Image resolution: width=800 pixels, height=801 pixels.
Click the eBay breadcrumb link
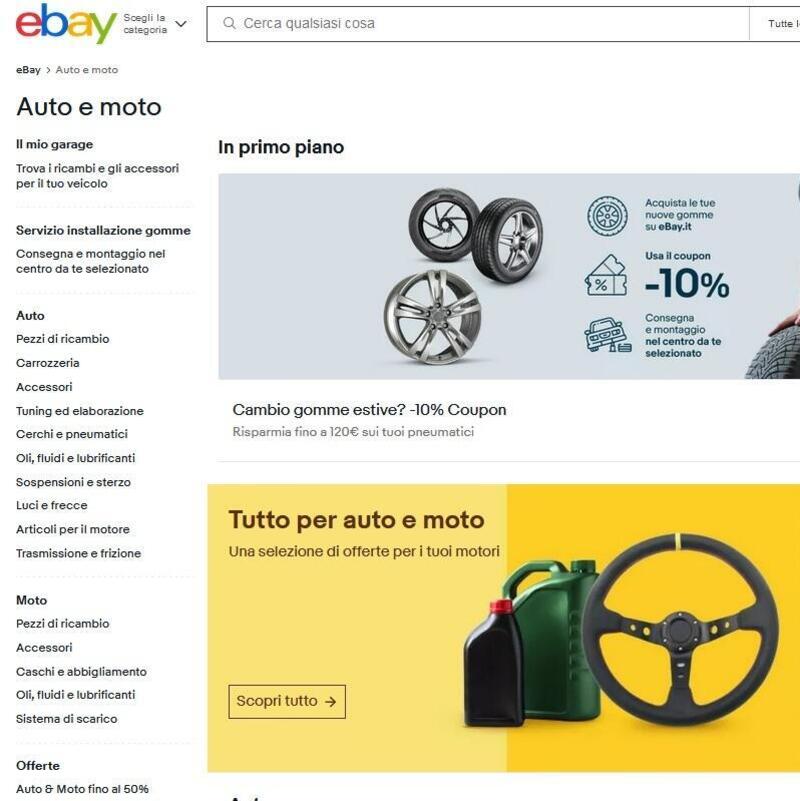coord(28,70)
